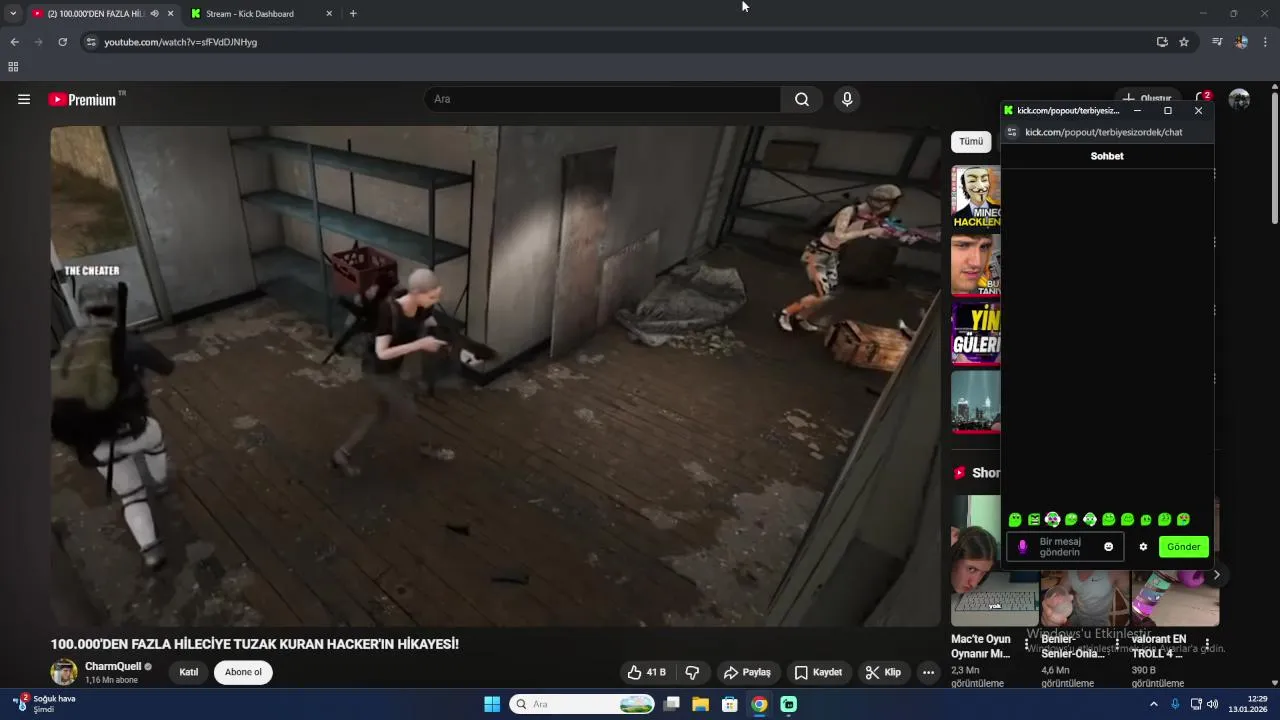Subscribe with Abone ol button
This screenshot has height=720, width=1280.
tap(243, 672)
